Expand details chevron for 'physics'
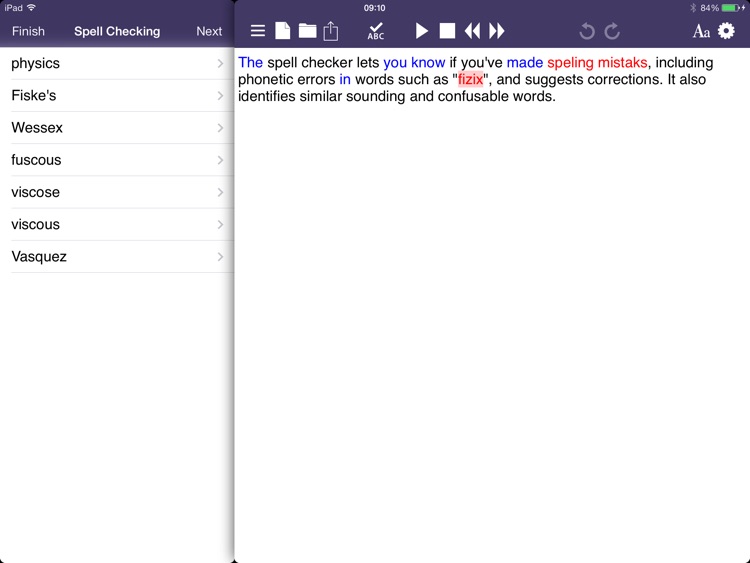 [220, 63]
